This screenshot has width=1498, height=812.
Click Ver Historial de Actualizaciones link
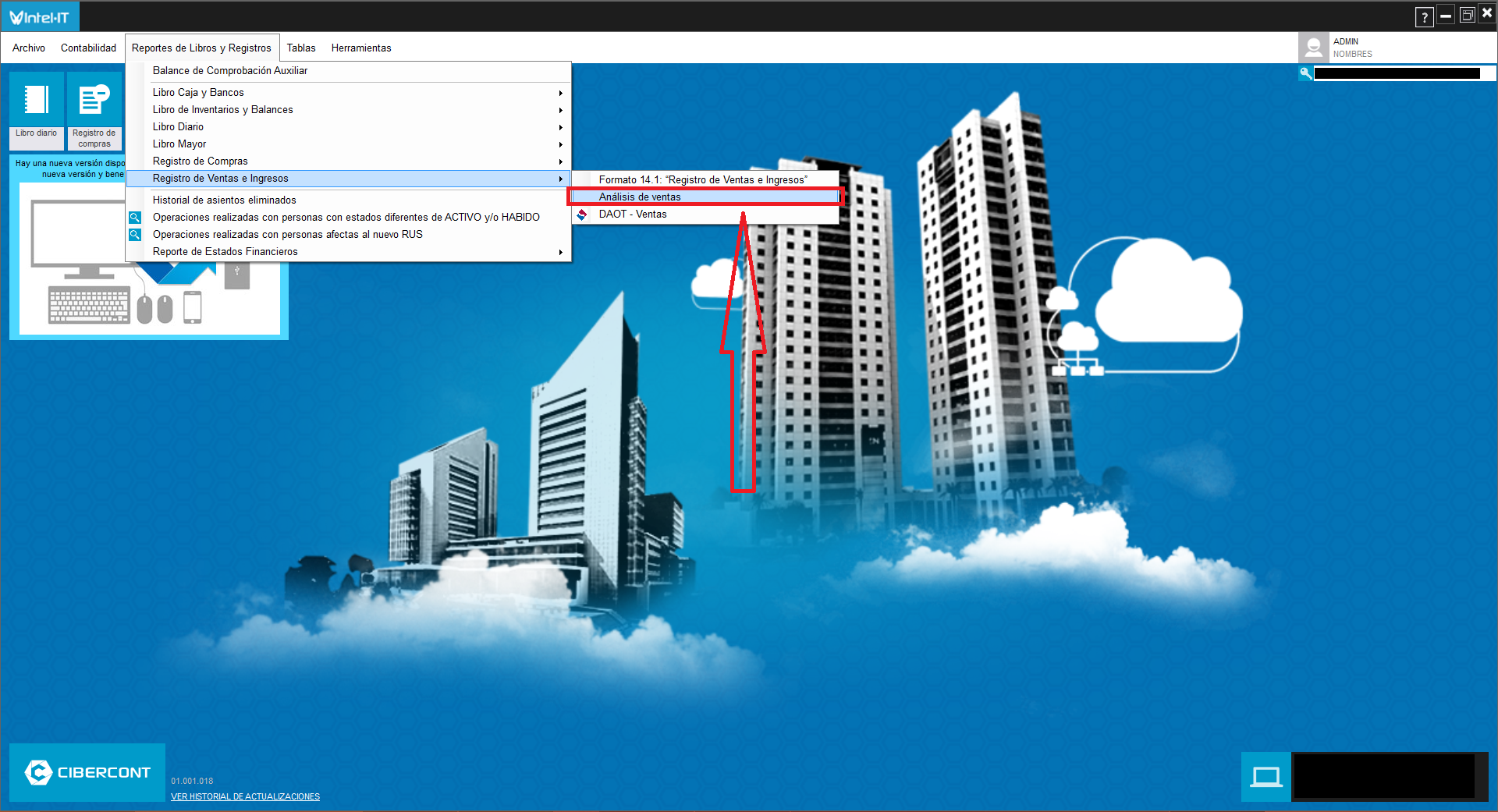coord(245,796)
